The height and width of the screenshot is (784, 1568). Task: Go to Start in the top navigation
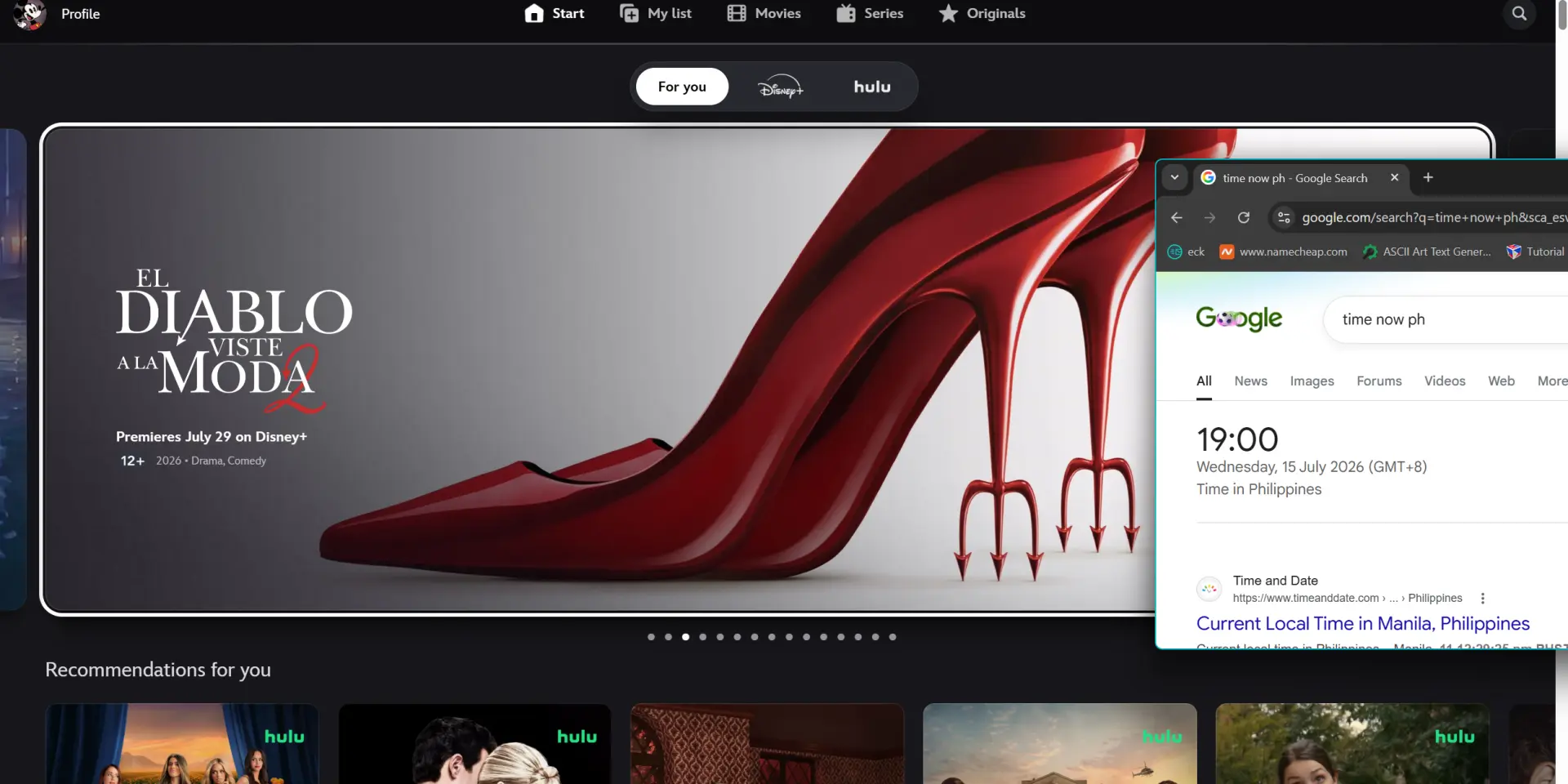(555, 14)
